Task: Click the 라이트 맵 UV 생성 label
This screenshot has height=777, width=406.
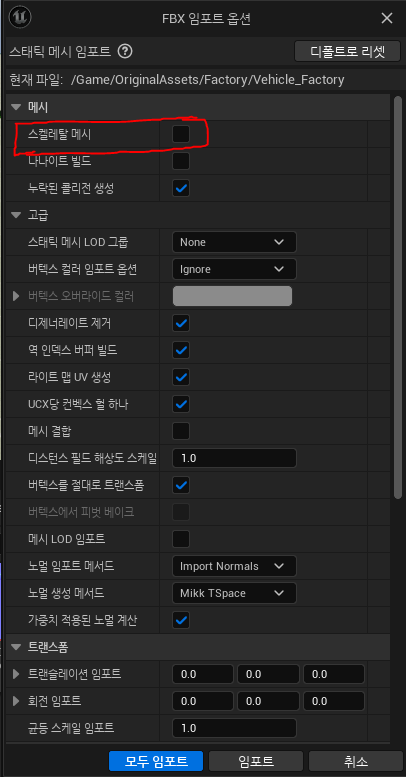Action: [69, 377]
